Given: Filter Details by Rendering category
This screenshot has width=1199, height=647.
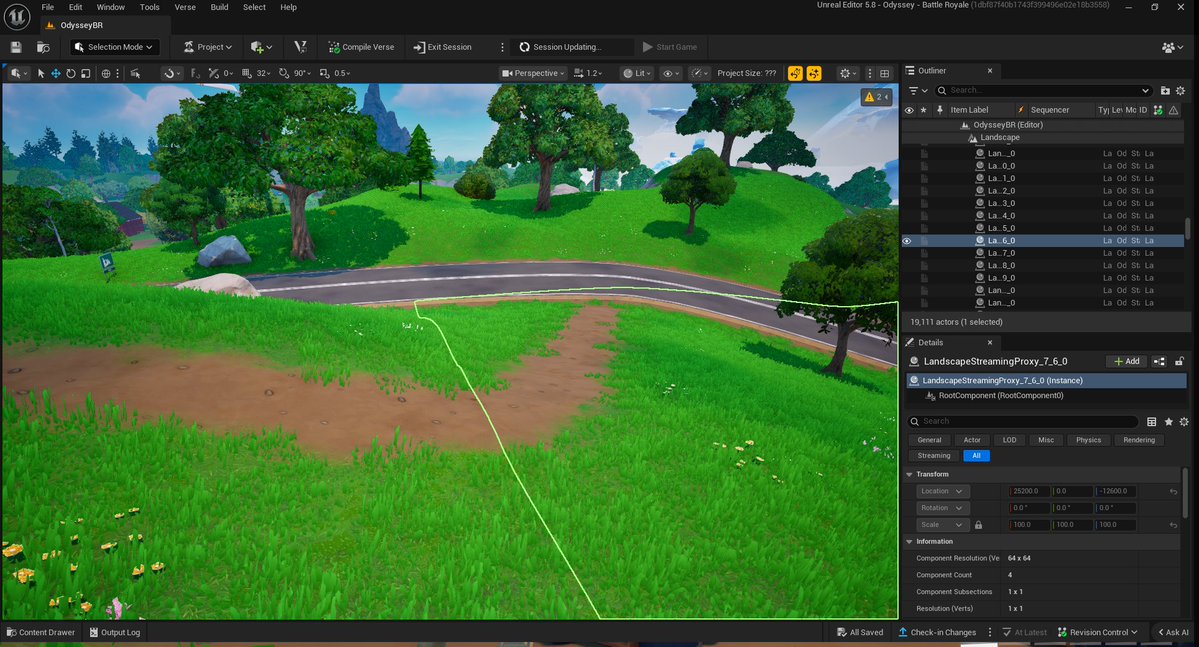Looking at the screenshot, I should tap(1139, 440).
